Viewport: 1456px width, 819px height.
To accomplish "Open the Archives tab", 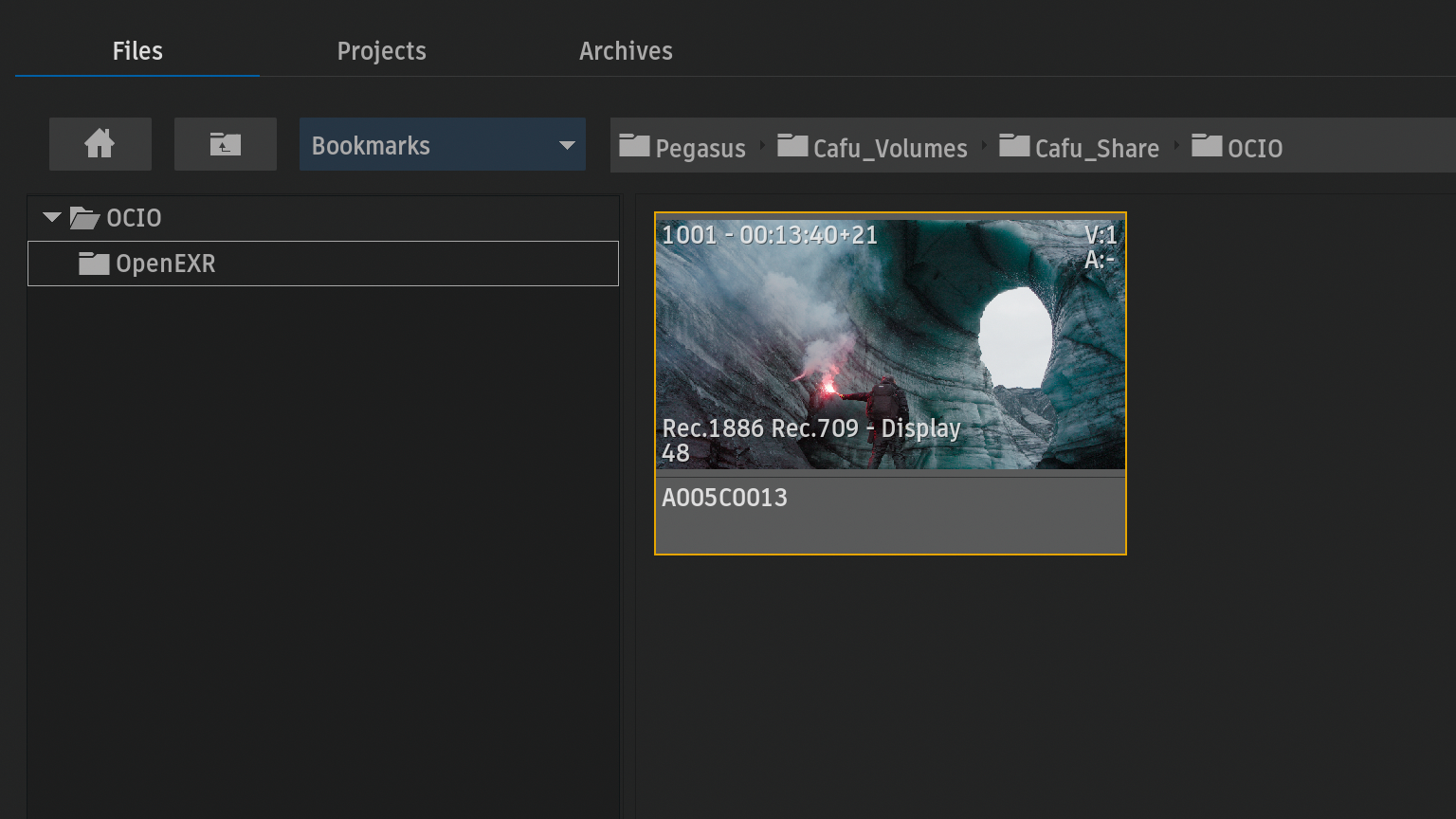I will tap(626, 51).
